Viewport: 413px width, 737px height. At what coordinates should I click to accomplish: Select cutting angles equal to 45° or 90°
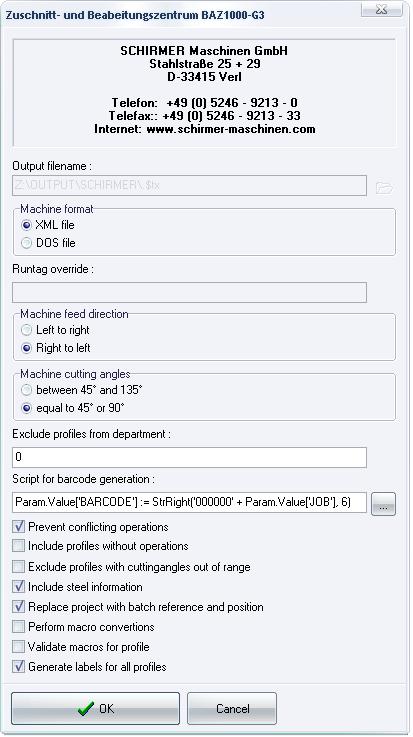27,408
